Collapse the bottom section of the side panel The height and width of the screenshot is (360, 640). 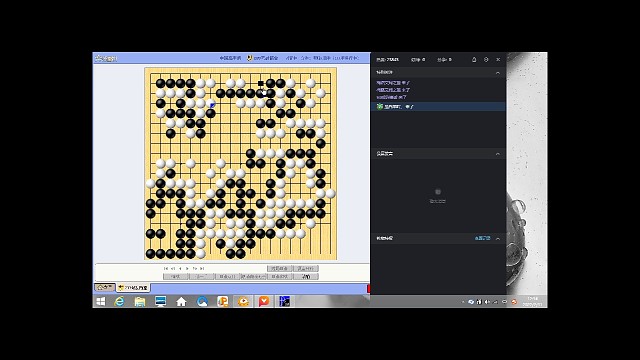498,238
